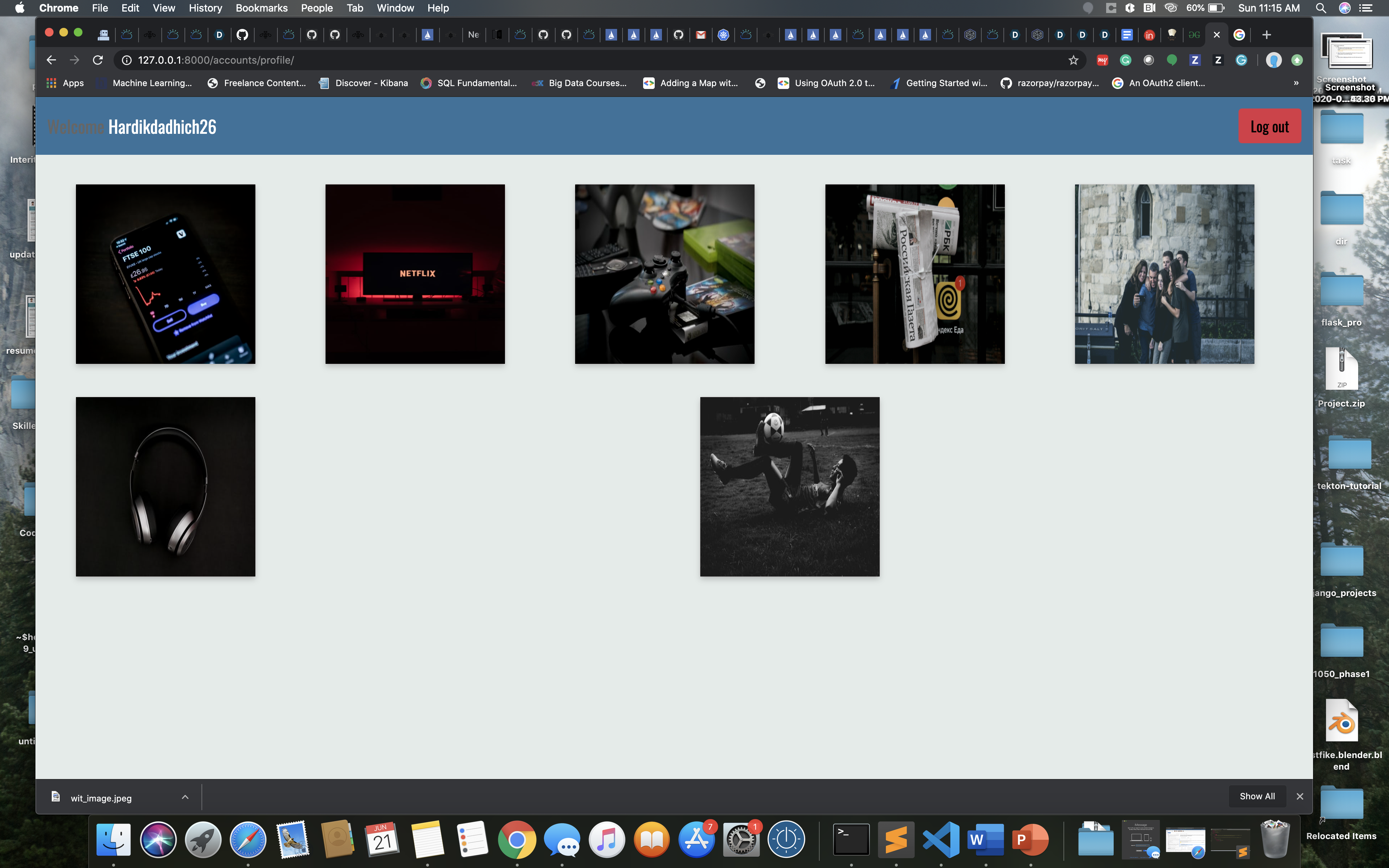Screen dimensions: 1389x868
Task: Dismiss the downloads bar with the X
Action: point(1300,796)
